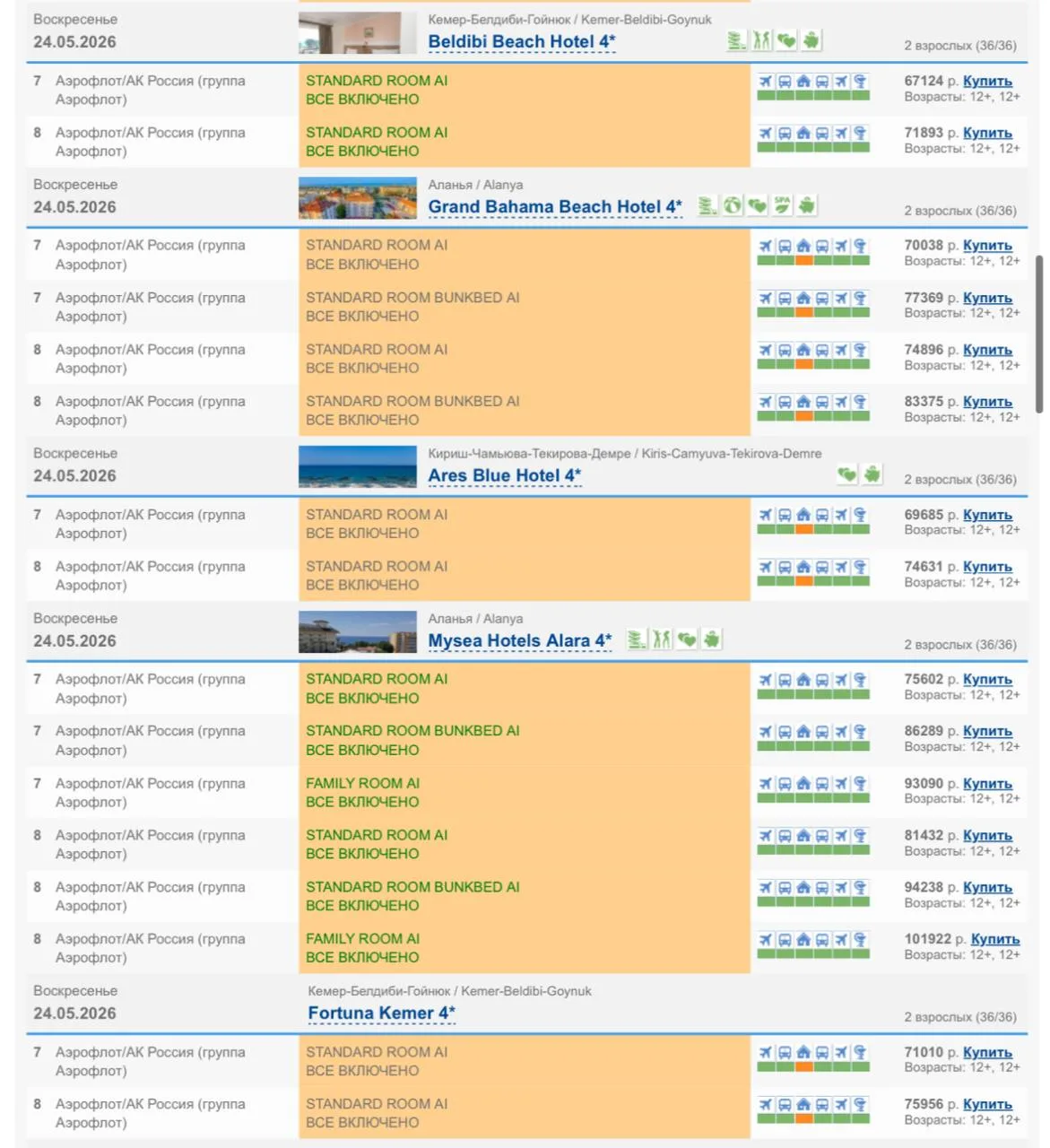Viewport: 1050px width, 1148px height.
Task: Click piggy bank icon for Mysea Hotels Alara
Action: [x=712, y=639]
